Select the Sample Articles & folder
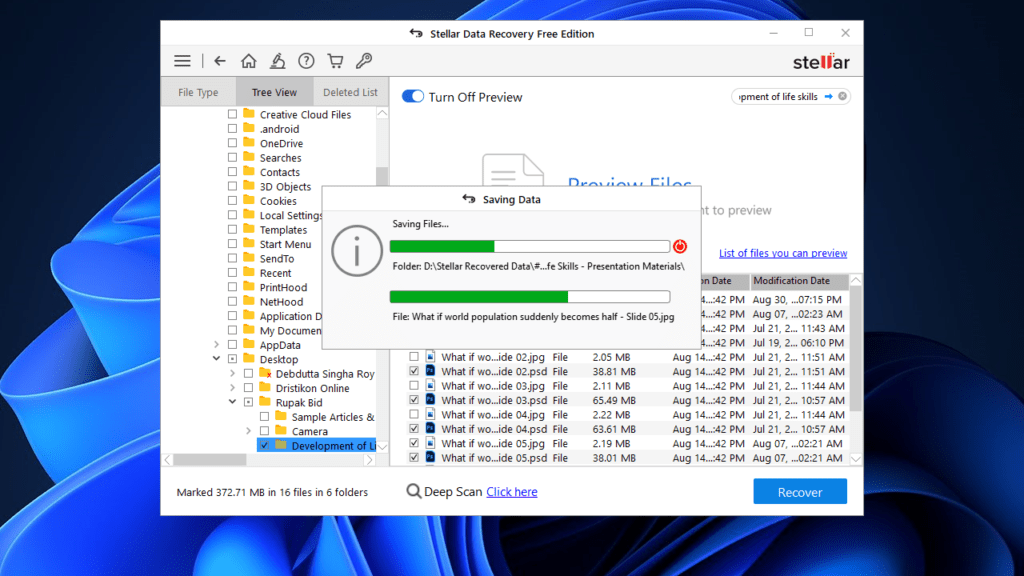Viewport: 1024px width, 576px height. click(333, 417)
